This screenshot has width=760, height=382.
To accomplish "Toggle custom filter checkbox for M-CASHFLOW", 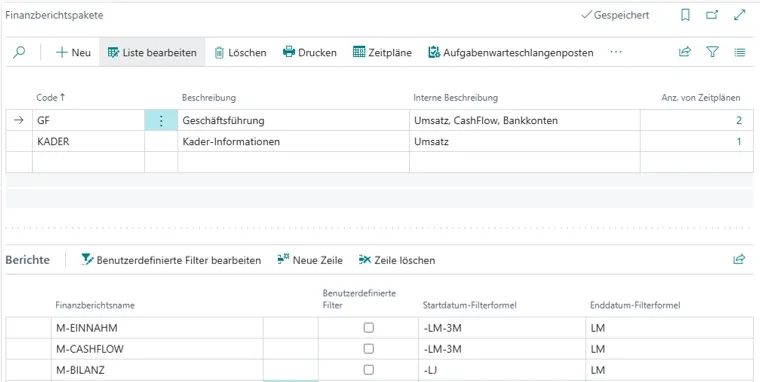I will (369, 349).
